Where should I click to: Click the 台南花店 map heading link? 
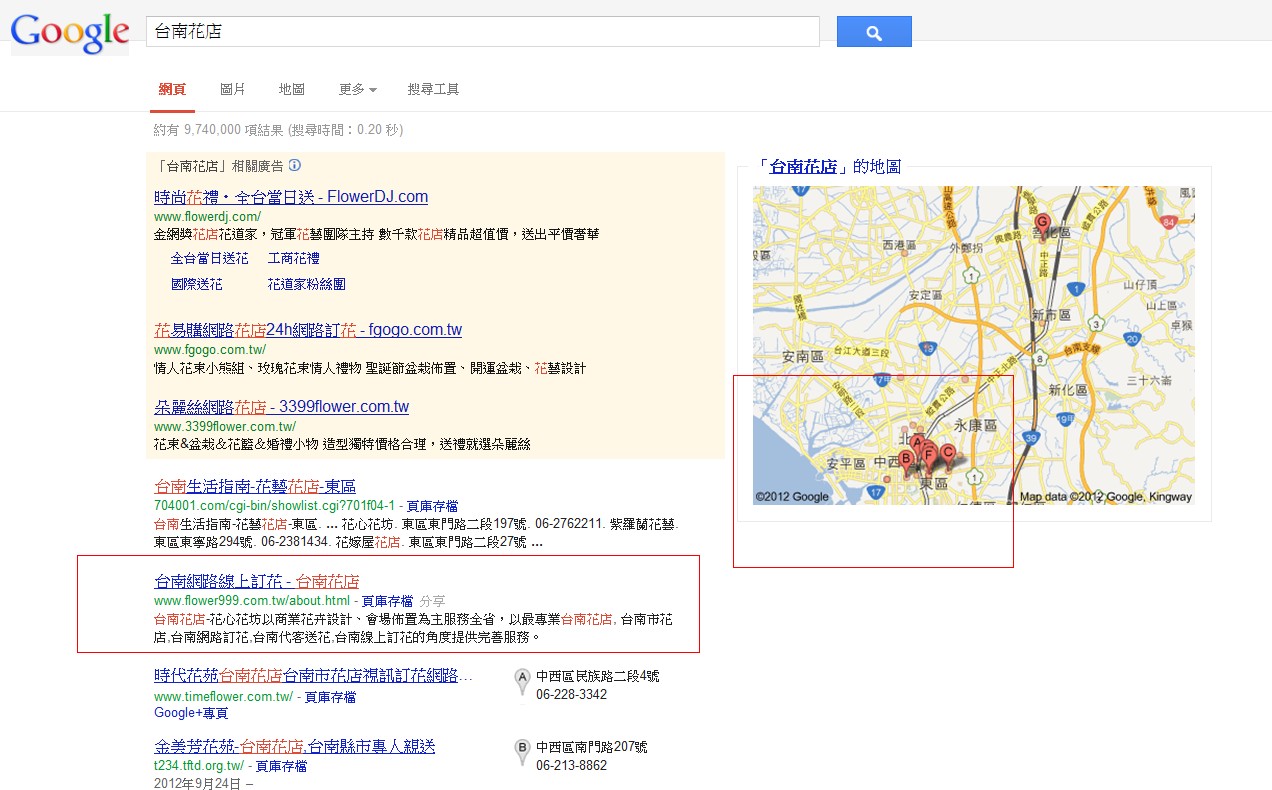coord(803,167)
